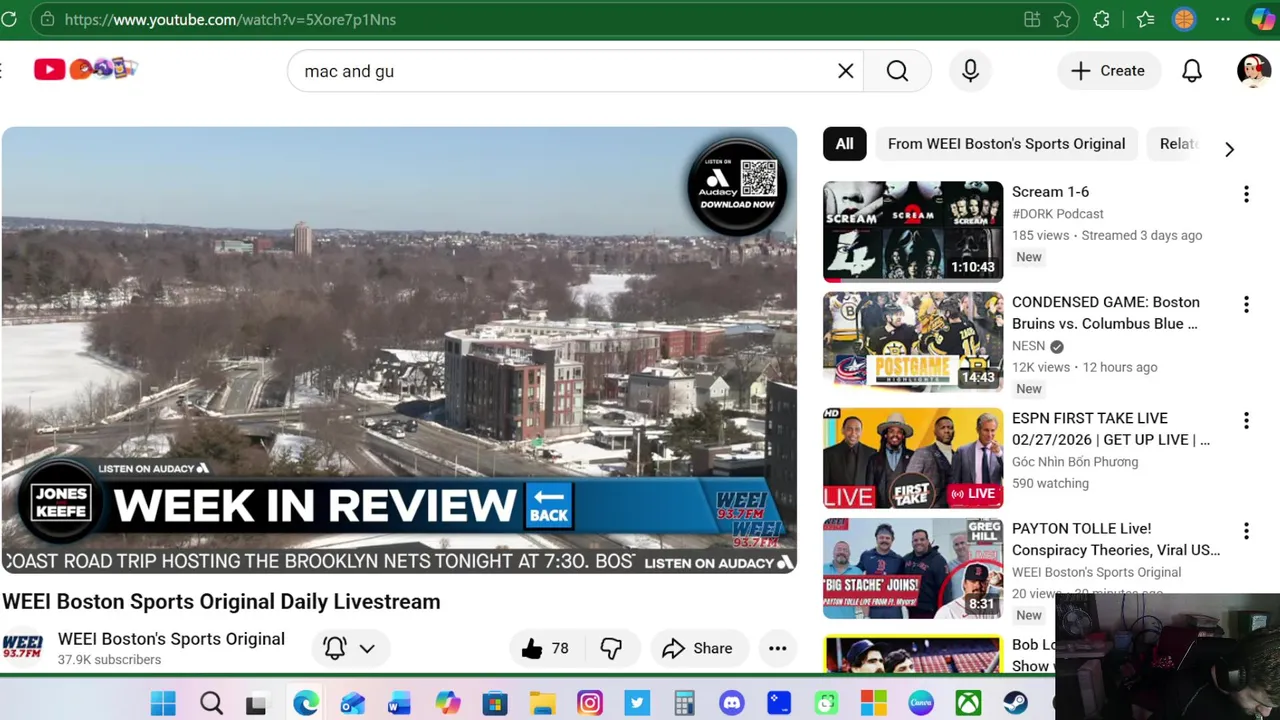Viewport: 1280px width, 720px height.
Task: Open CONDENSED GAME Bruins video title
Action: pos(1105,313)
